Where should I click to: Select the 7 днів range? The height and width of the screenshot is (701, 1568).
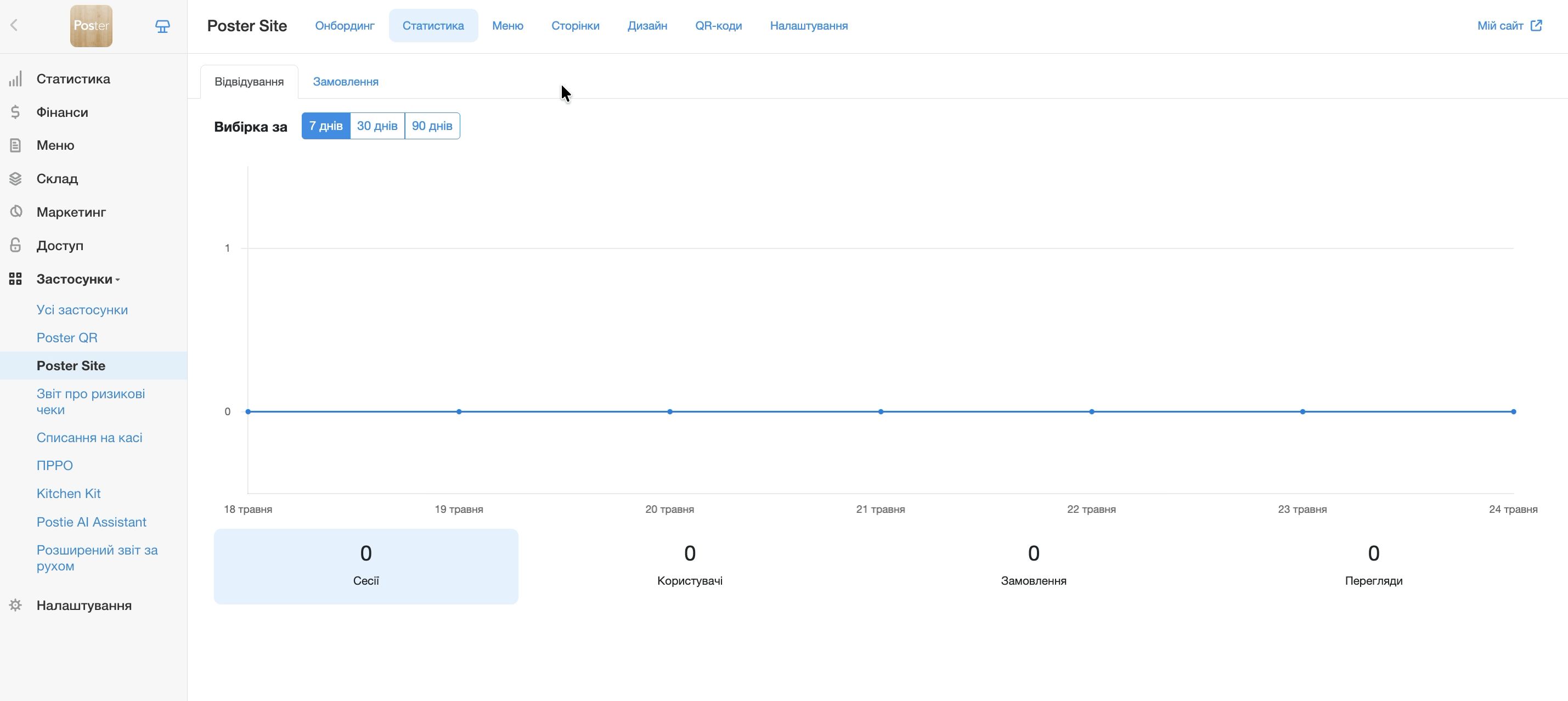[x=326, y=126]
